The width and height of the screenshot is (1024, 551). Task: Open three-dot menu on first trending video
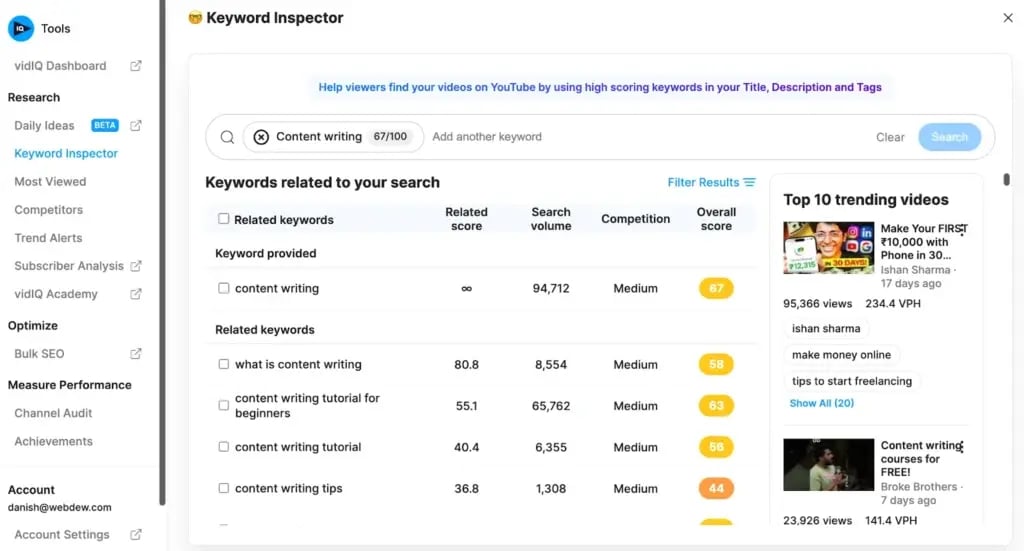[962, 231]
